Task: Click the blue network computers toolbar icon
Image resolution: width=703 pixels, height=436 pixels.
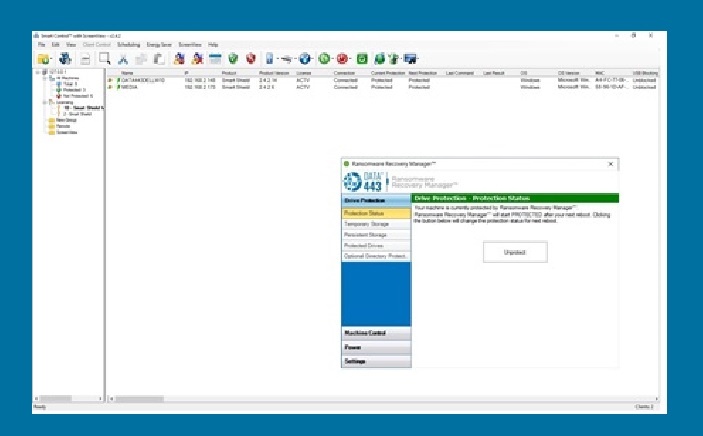Action: pos(65,58)
